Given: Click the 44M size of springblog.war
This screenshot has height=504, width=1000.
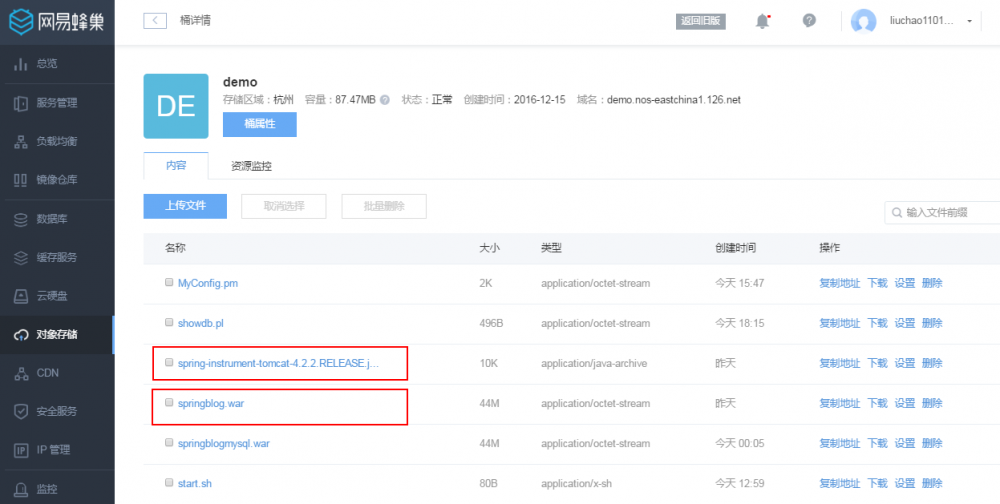Looking at the screenshot, I should click(489, 403).
